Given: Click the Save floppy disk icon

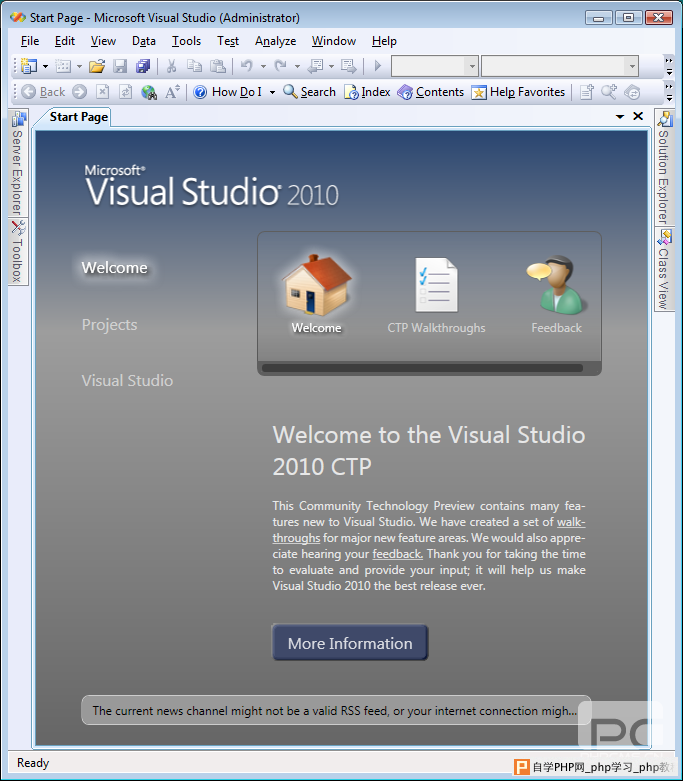Looking at the screenshot, I should tap(120, 66).
